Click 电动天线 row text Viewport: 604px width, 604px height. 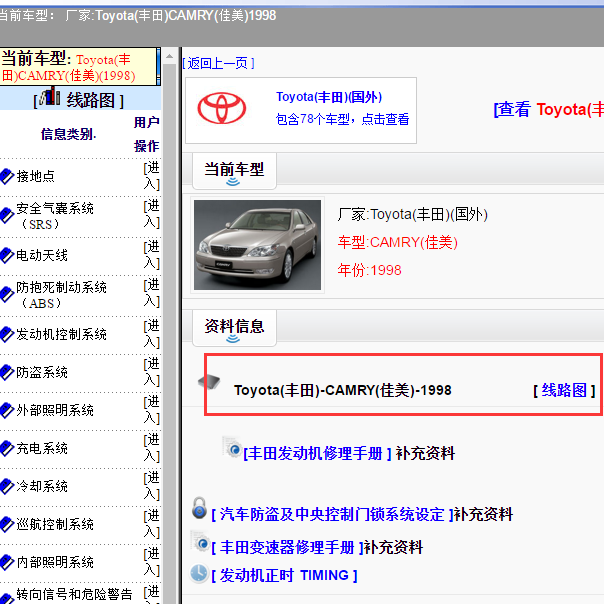(x=42, y=255)
